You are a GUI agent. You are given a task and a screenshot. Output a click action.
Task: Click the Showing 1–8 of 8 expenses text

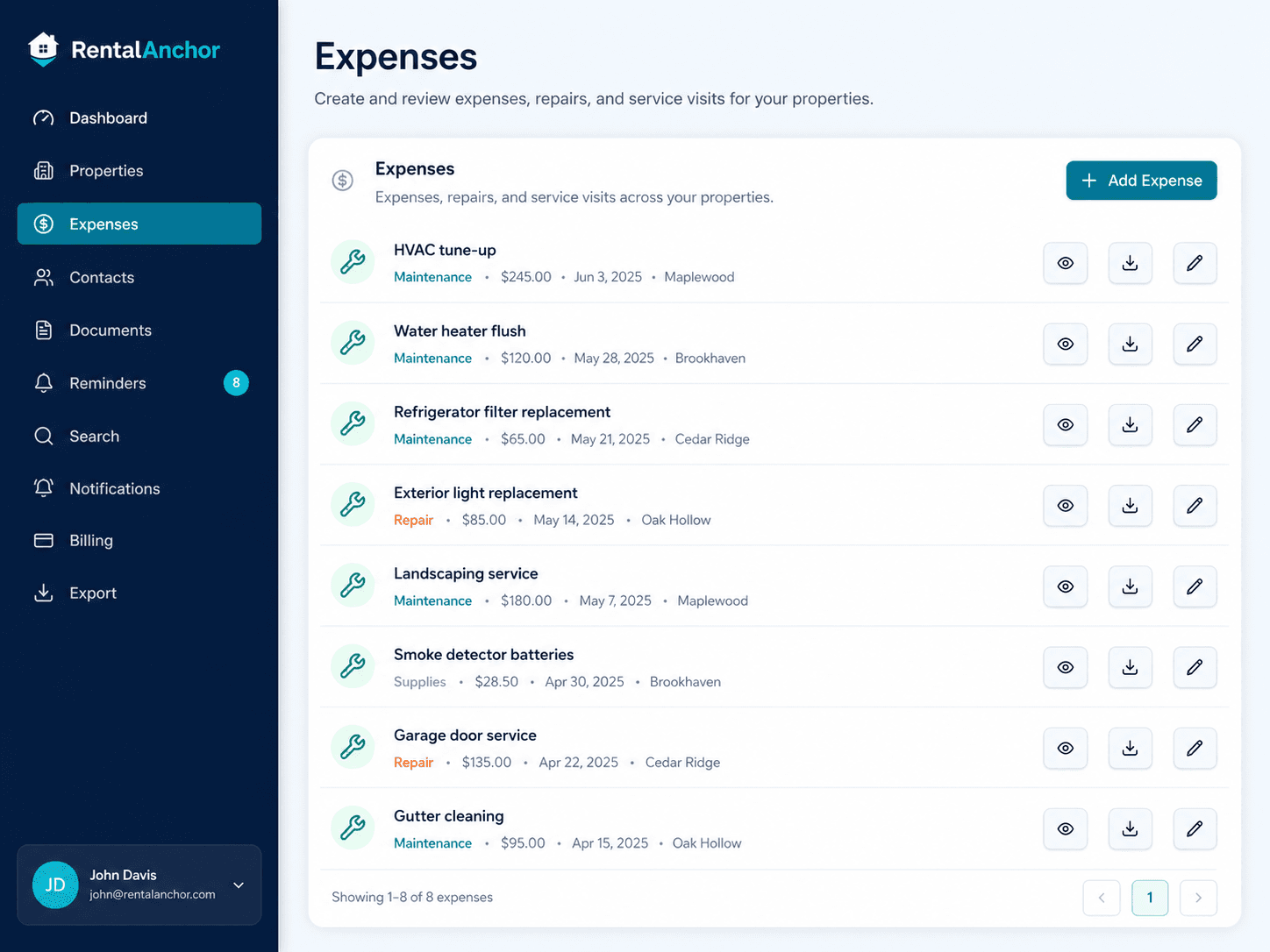[x=412, y=897]
